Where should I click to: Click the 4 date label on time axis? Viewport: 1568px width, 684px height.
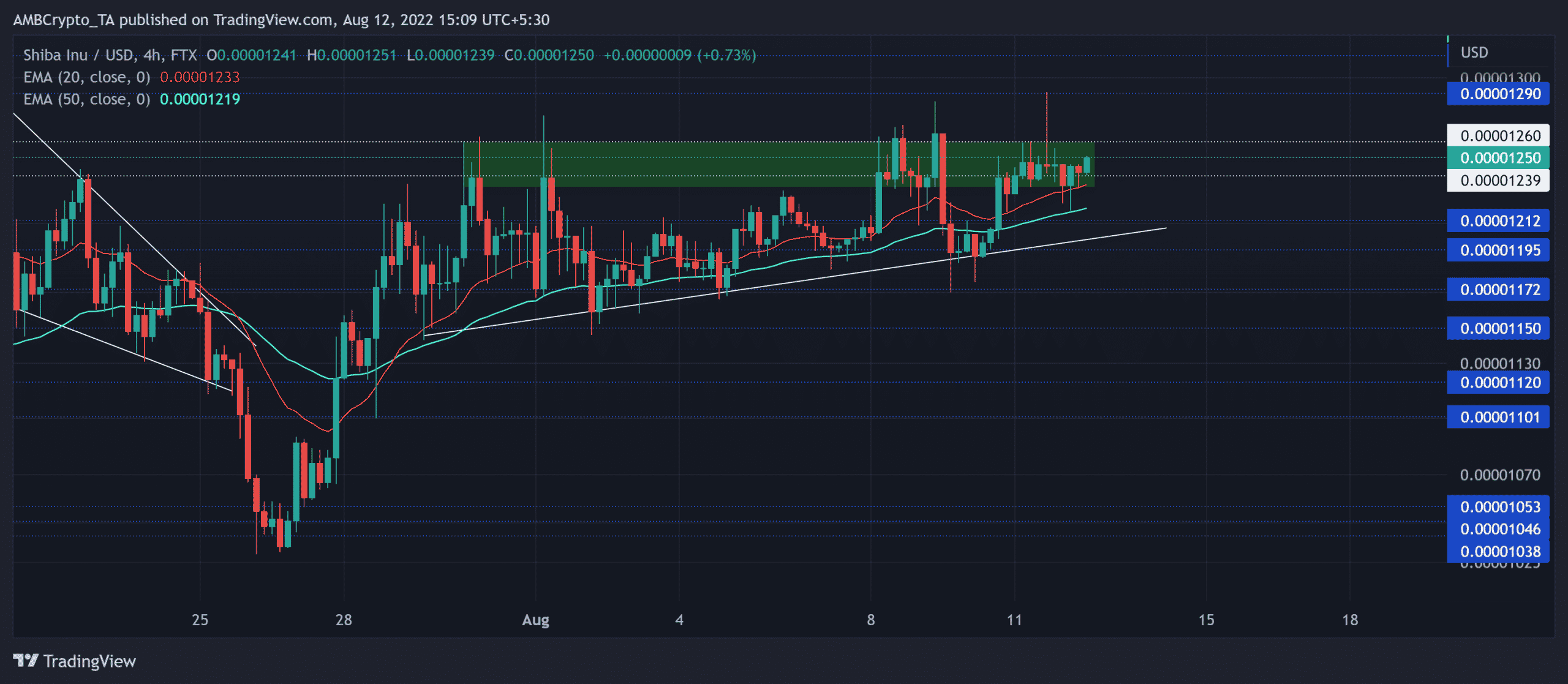pyautogui.click(x=679, y=620)
